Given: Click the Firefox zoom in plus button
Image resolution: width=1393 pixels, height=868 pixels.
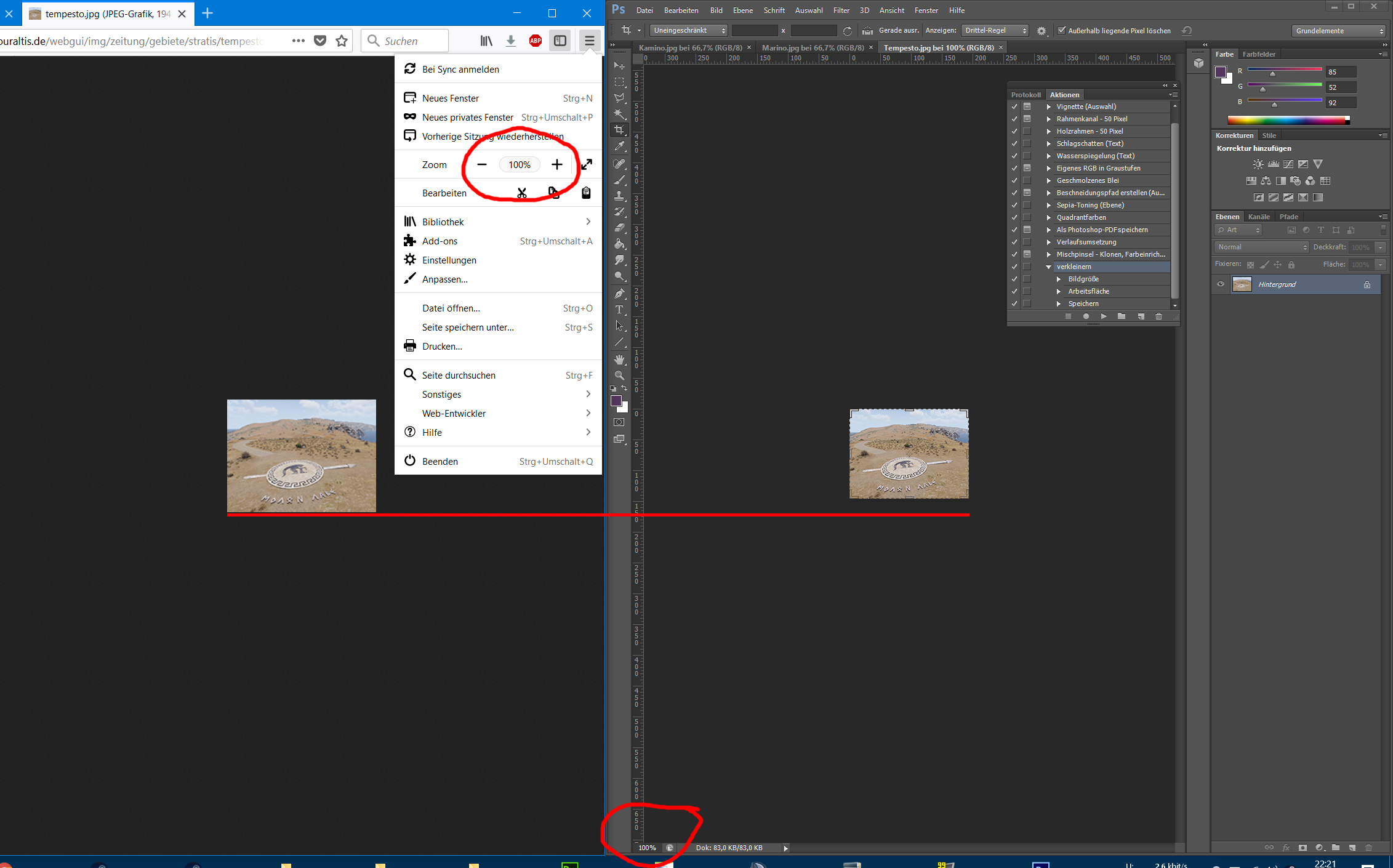Looking at the screenshot, I should (x=556, y=164).
